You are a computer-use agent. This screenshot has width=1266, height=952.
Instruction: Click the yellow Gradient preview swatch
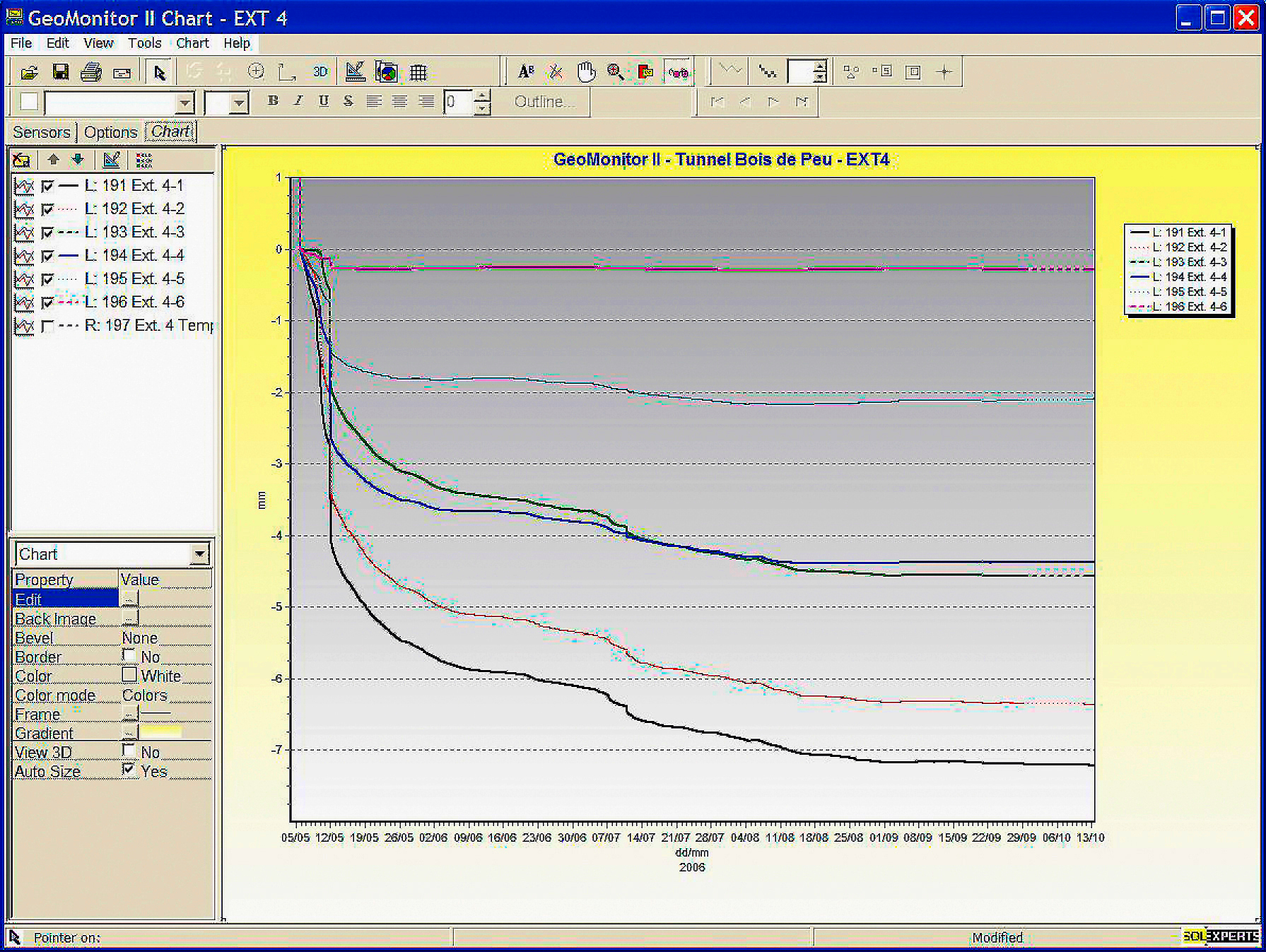coord(160,732)
